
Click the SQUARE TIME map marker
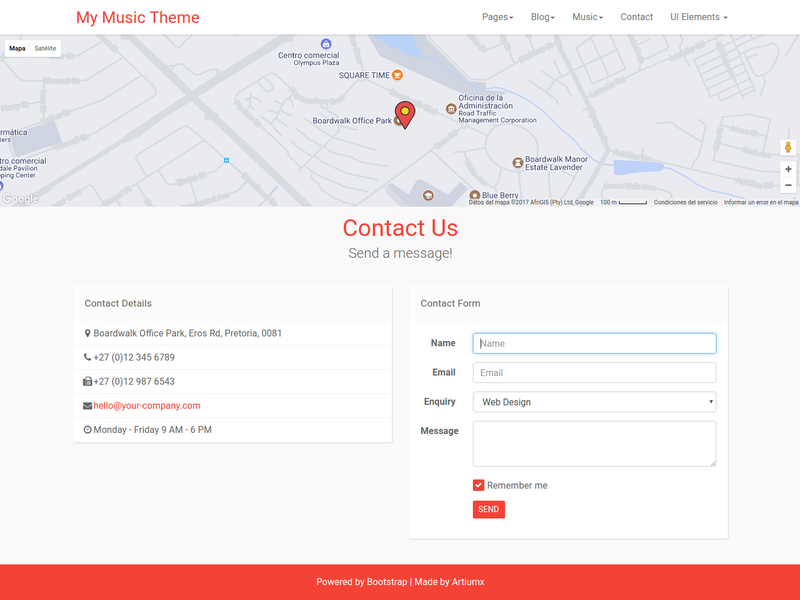click(397, 75)
